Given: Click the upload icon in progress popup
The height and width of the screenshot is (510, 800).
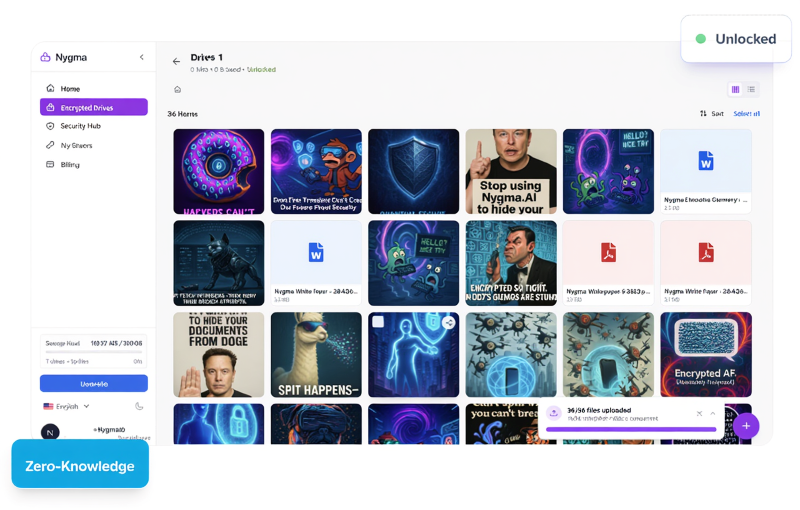Looking at the screenshot, I should click(554, 414).
